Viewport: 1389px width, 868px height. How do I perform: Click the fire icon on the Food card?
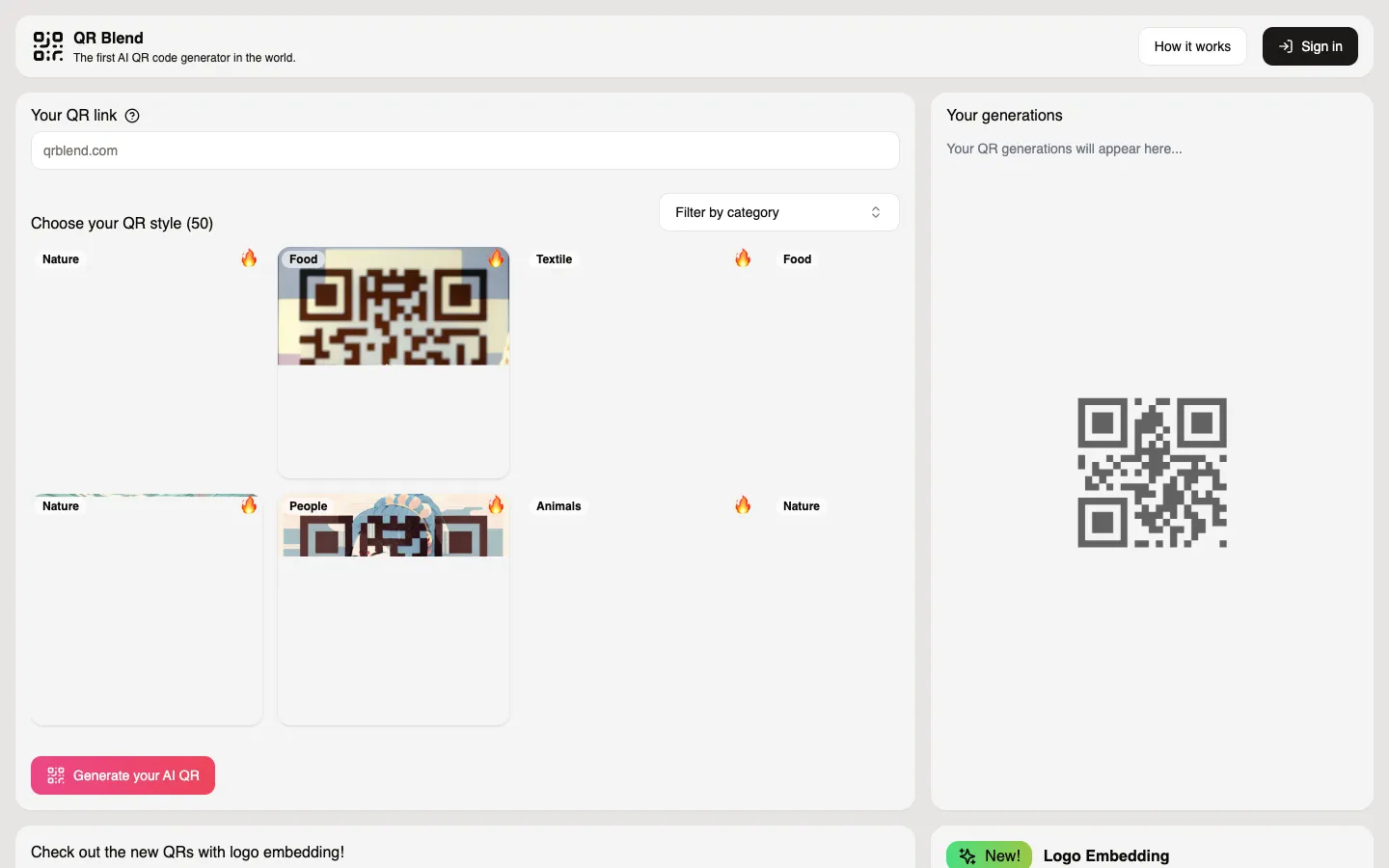(496, 258)
